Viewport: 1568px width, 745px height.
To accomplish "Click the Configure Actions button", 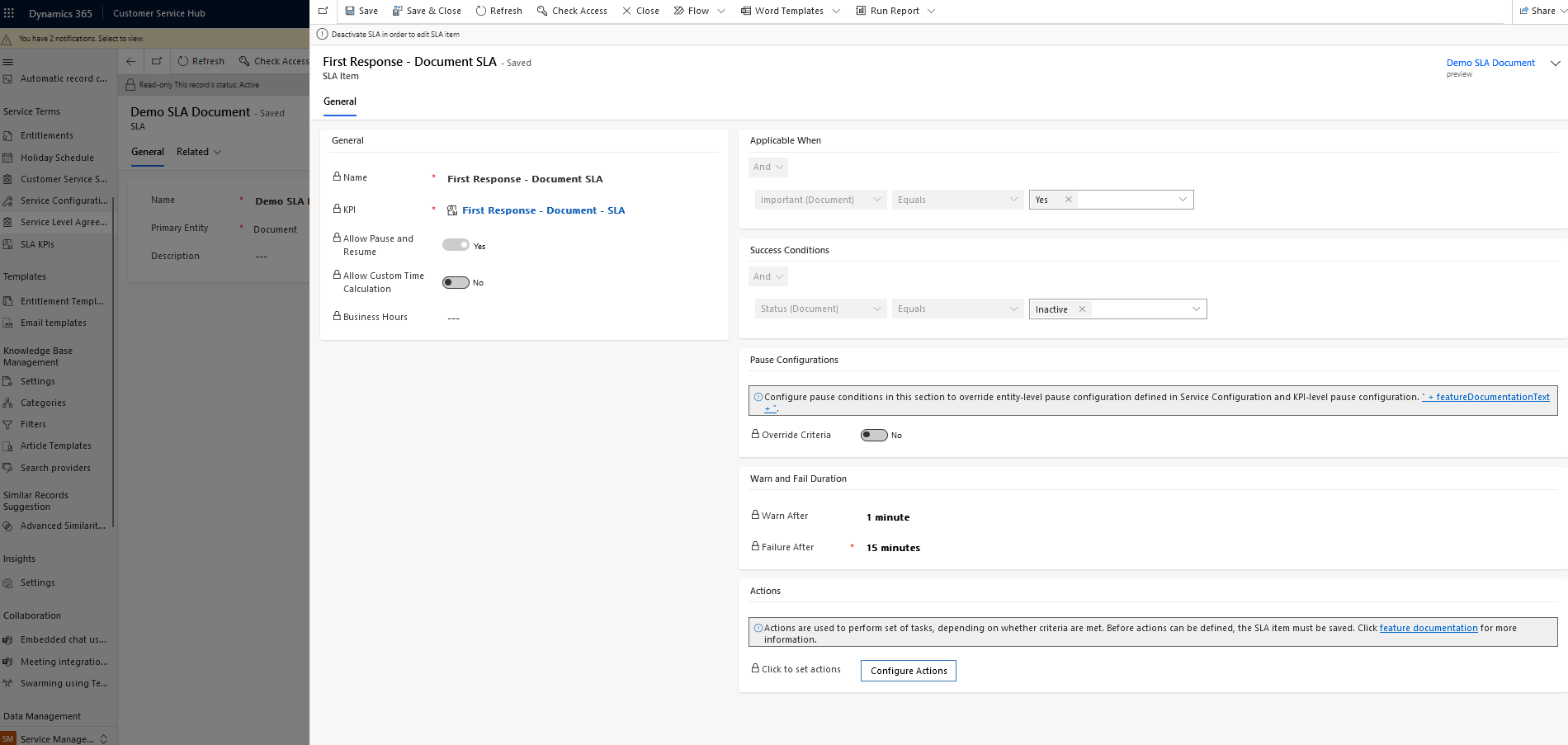I will tap(909, 671).
